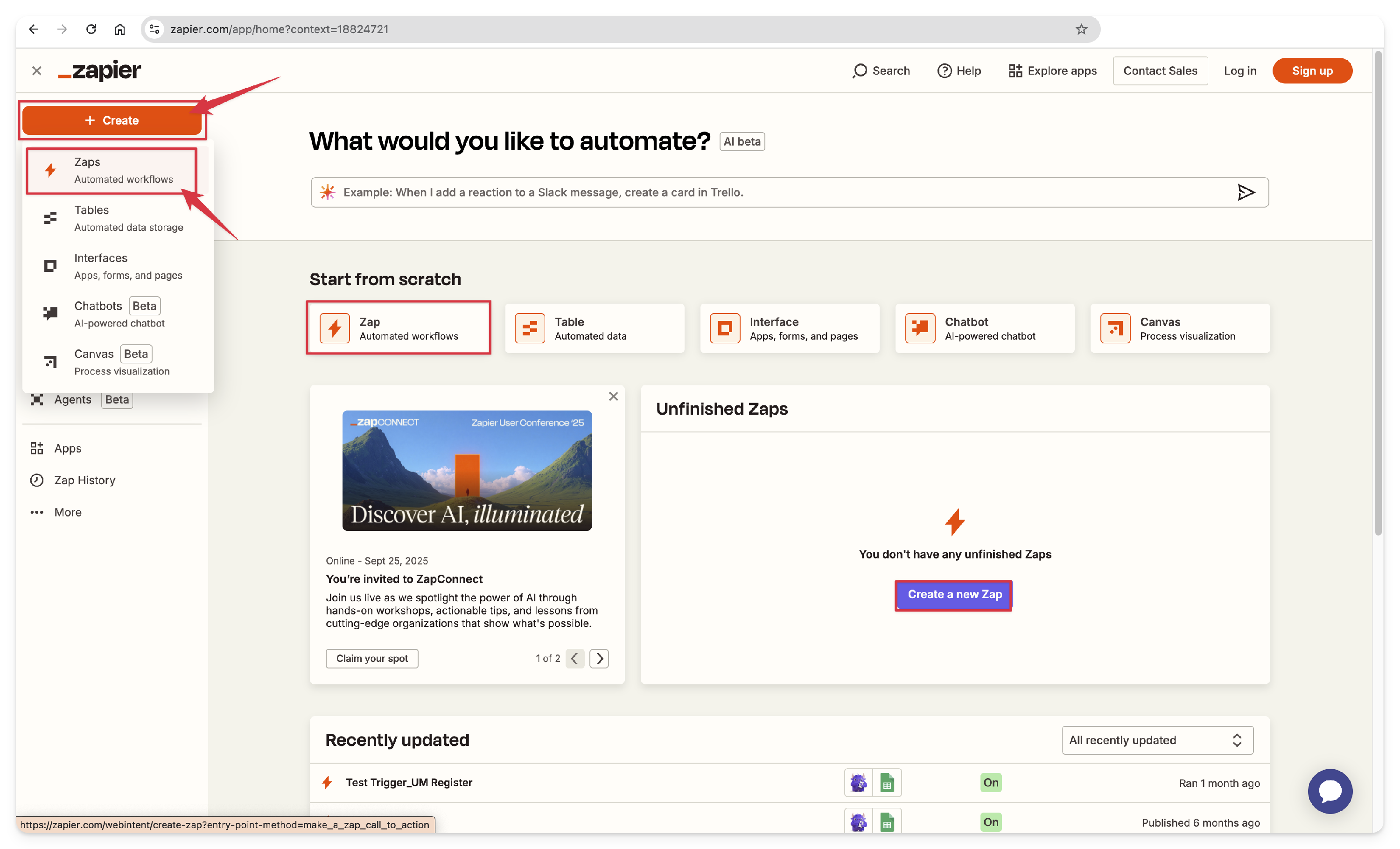
Task: Click the orange Sign up button
Action: [x=1312, y=70]
